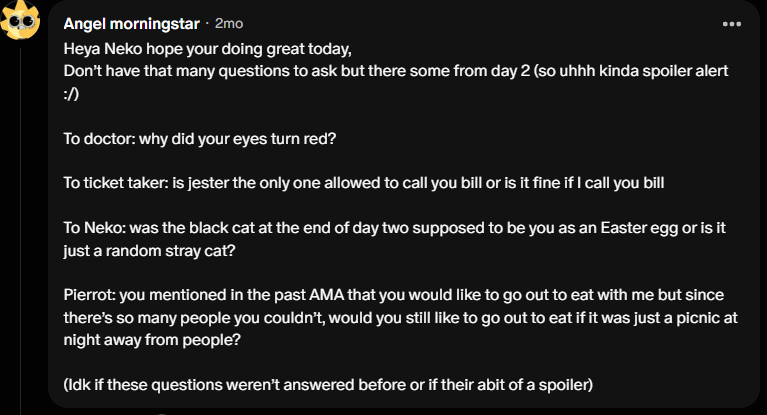Viewport: 767px width, 415px height.
Task: Click the 'Pierrot: you mentioned in the past' line
Action: tap(394, 295)
